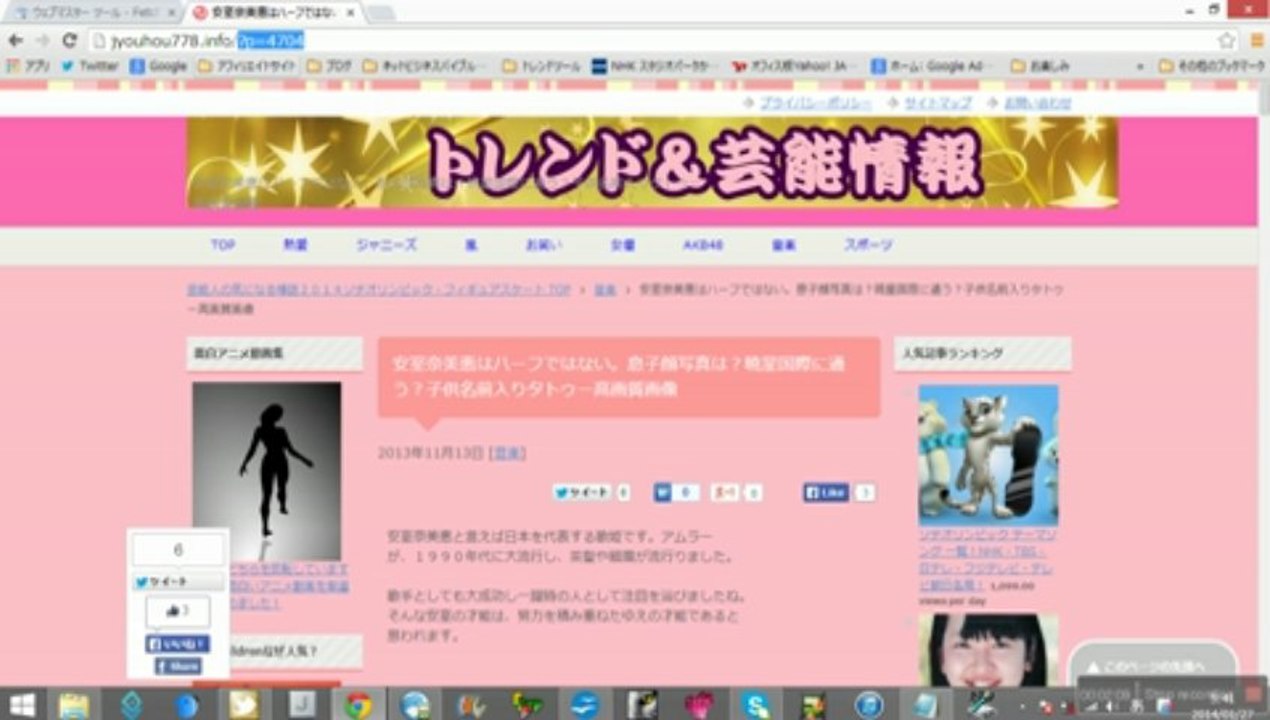The image size is (1270, 720).
Task: Click the floating widget Share button
Action: pos(178,666)
